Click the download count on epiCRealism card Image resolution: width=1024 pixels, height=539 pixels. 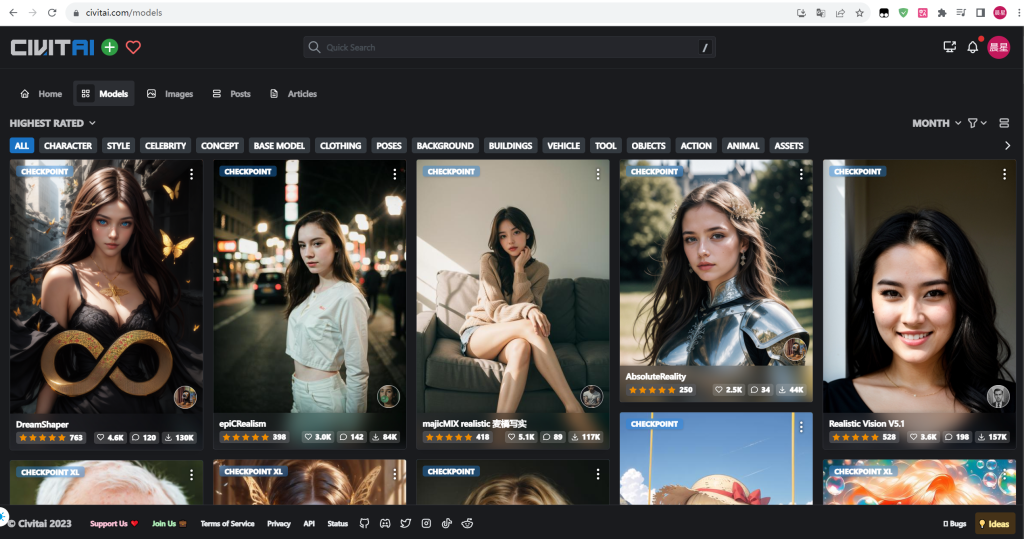coord(384,437)
